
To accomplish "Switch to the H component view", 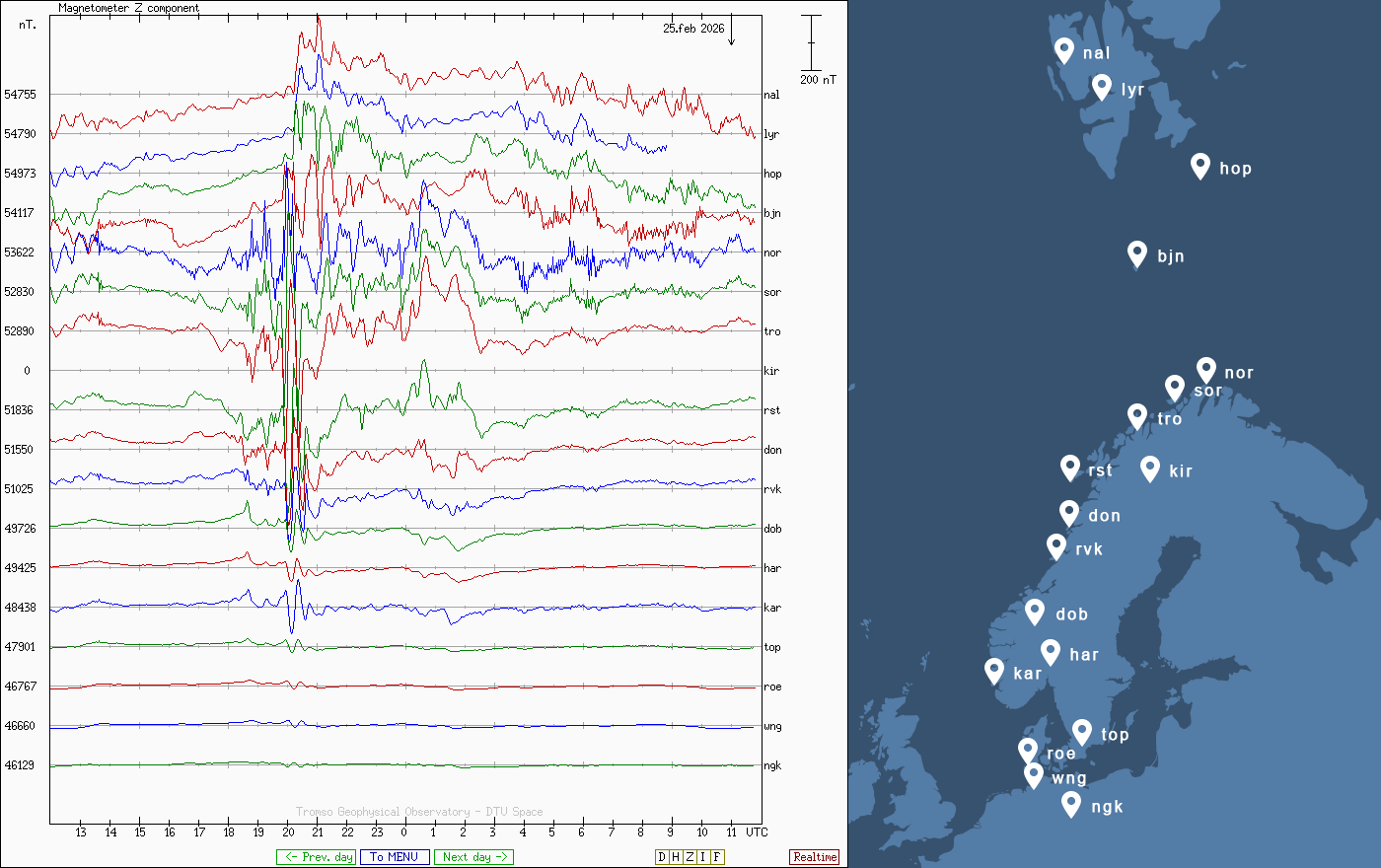I will 676,857.
